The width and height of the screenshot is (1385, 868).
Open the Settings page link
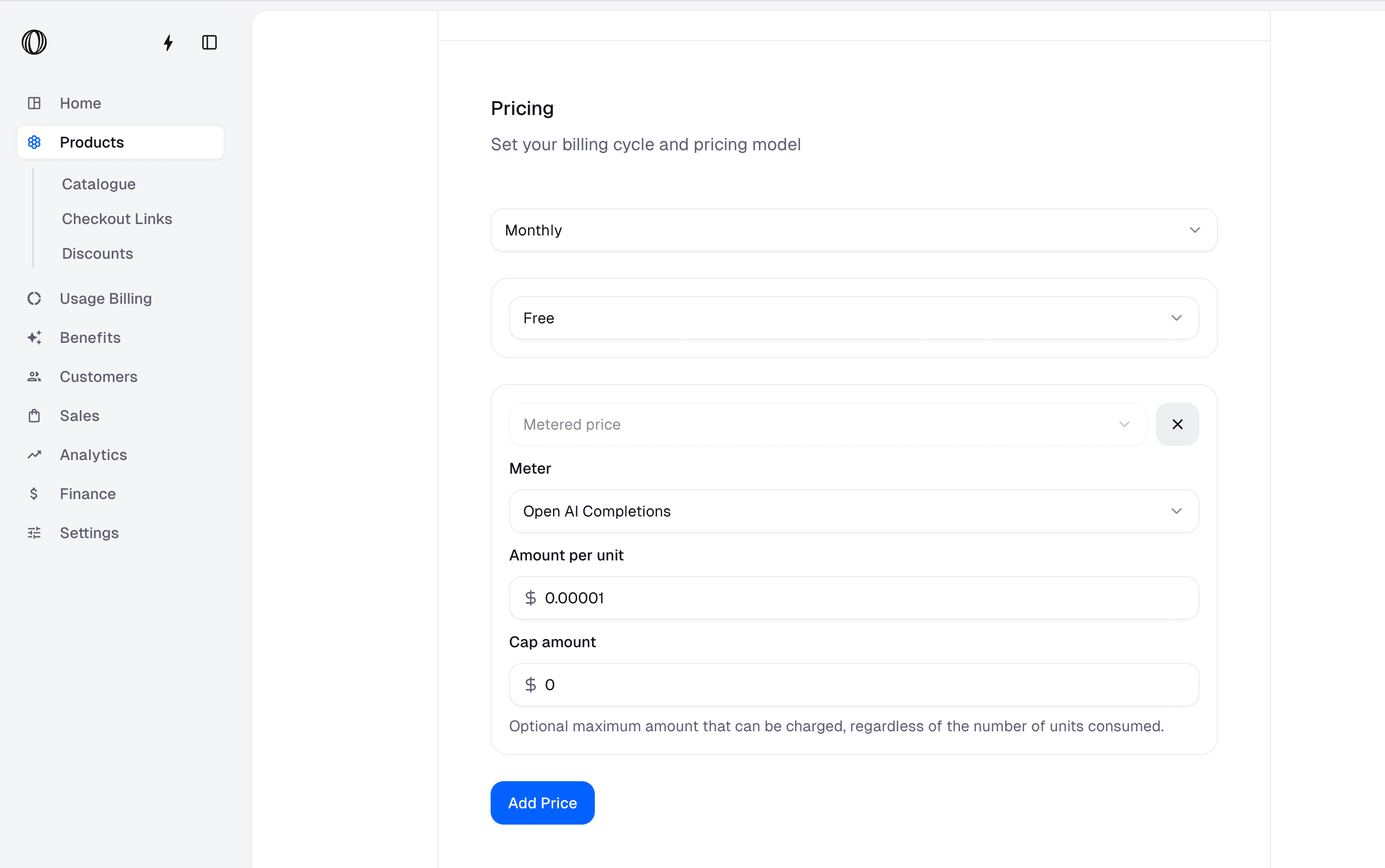pos(89,533)
